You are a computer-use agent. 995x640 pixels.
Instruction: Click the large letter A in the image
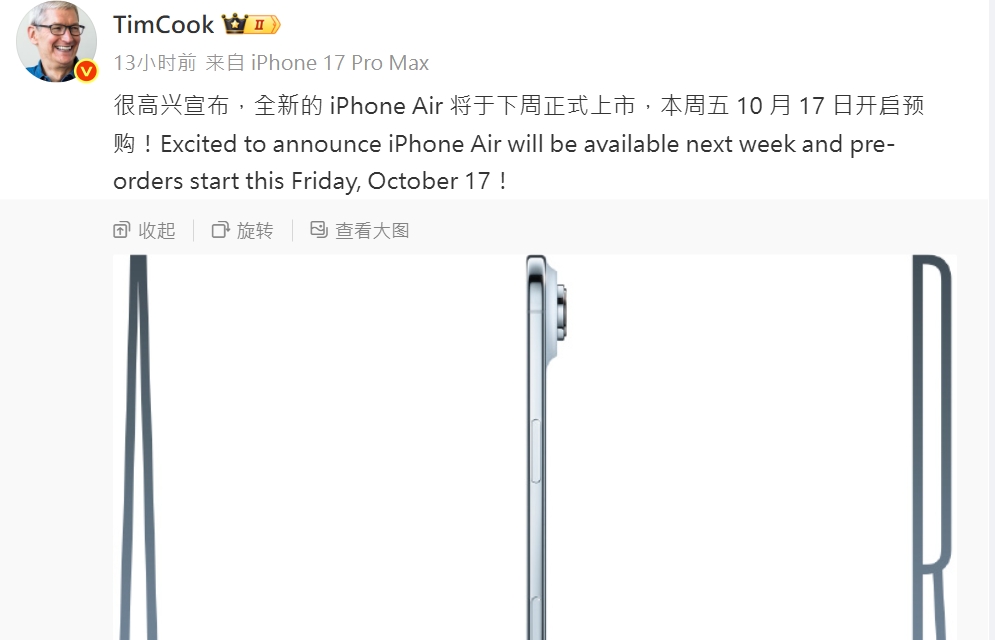[x=139, y=447]
